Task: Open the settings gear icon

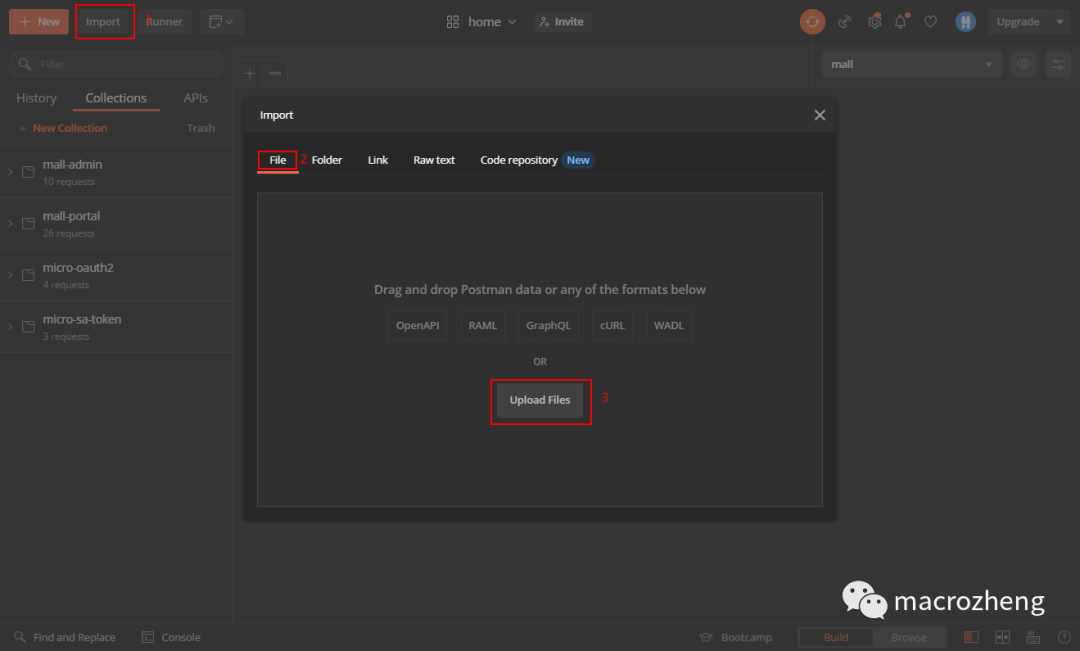Action: (x=874, y=21)
